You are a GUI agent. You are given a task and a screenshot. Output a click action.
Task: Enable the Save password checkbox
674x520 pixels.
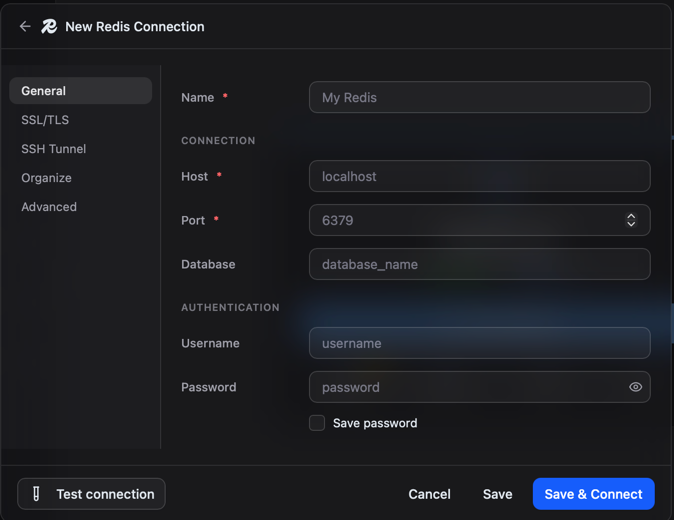tap(317, 423)
